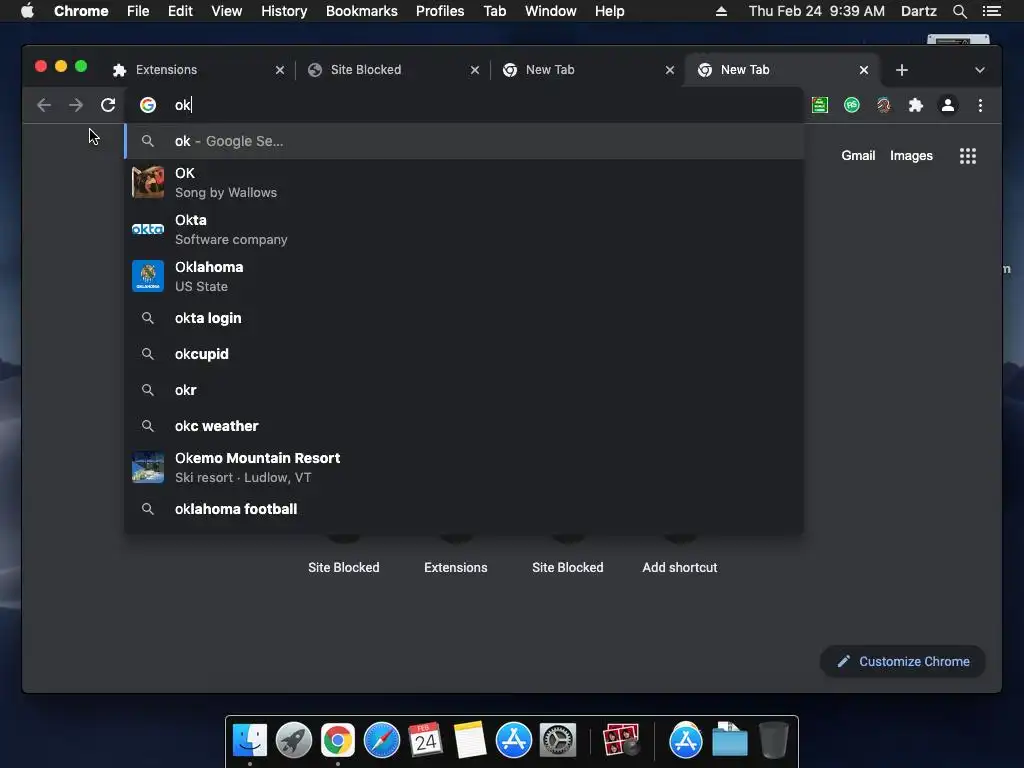Select the 'ok - Google Search' suggestion

pos(464,141)
